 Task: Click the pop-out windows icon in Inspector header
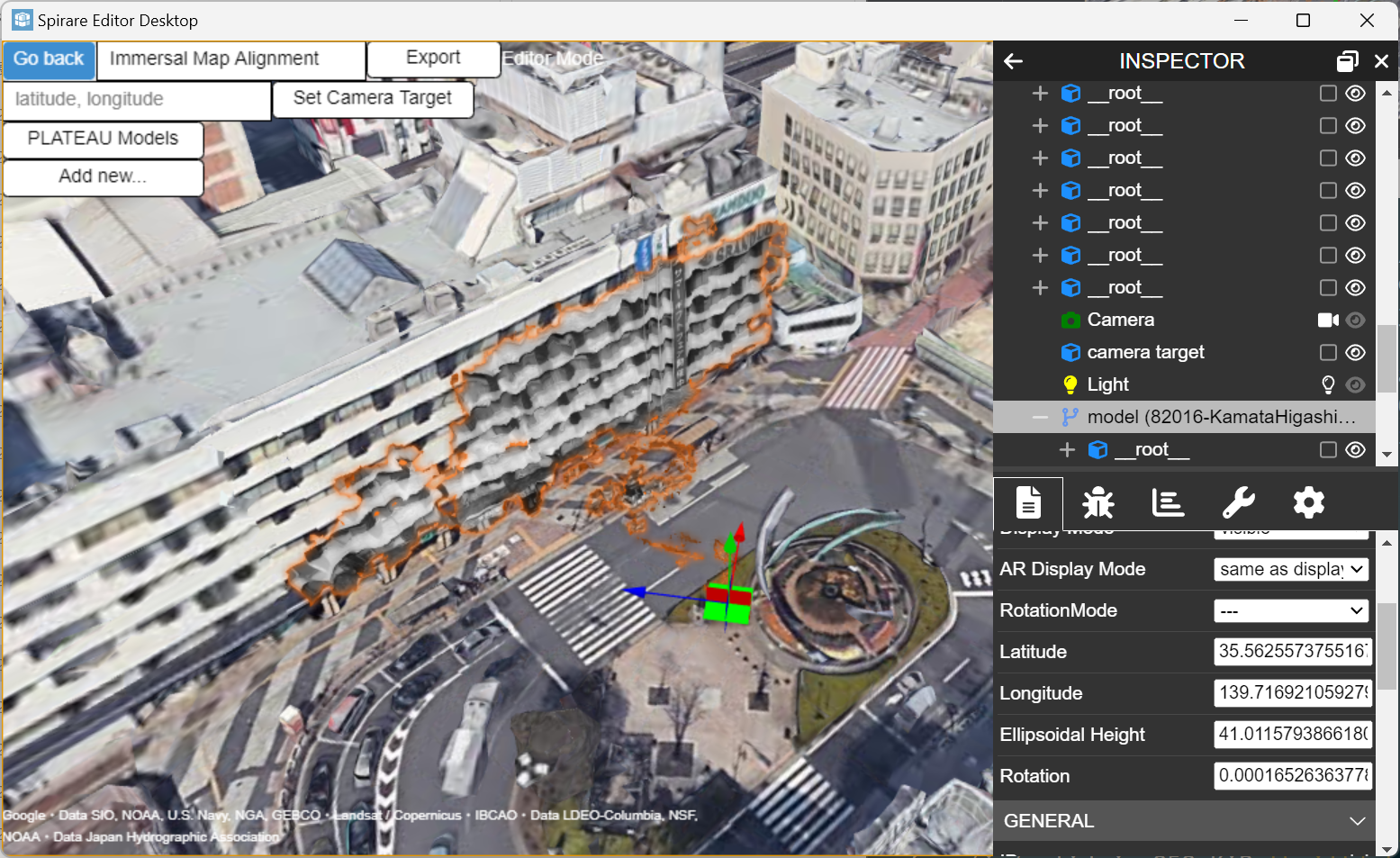1348,60
